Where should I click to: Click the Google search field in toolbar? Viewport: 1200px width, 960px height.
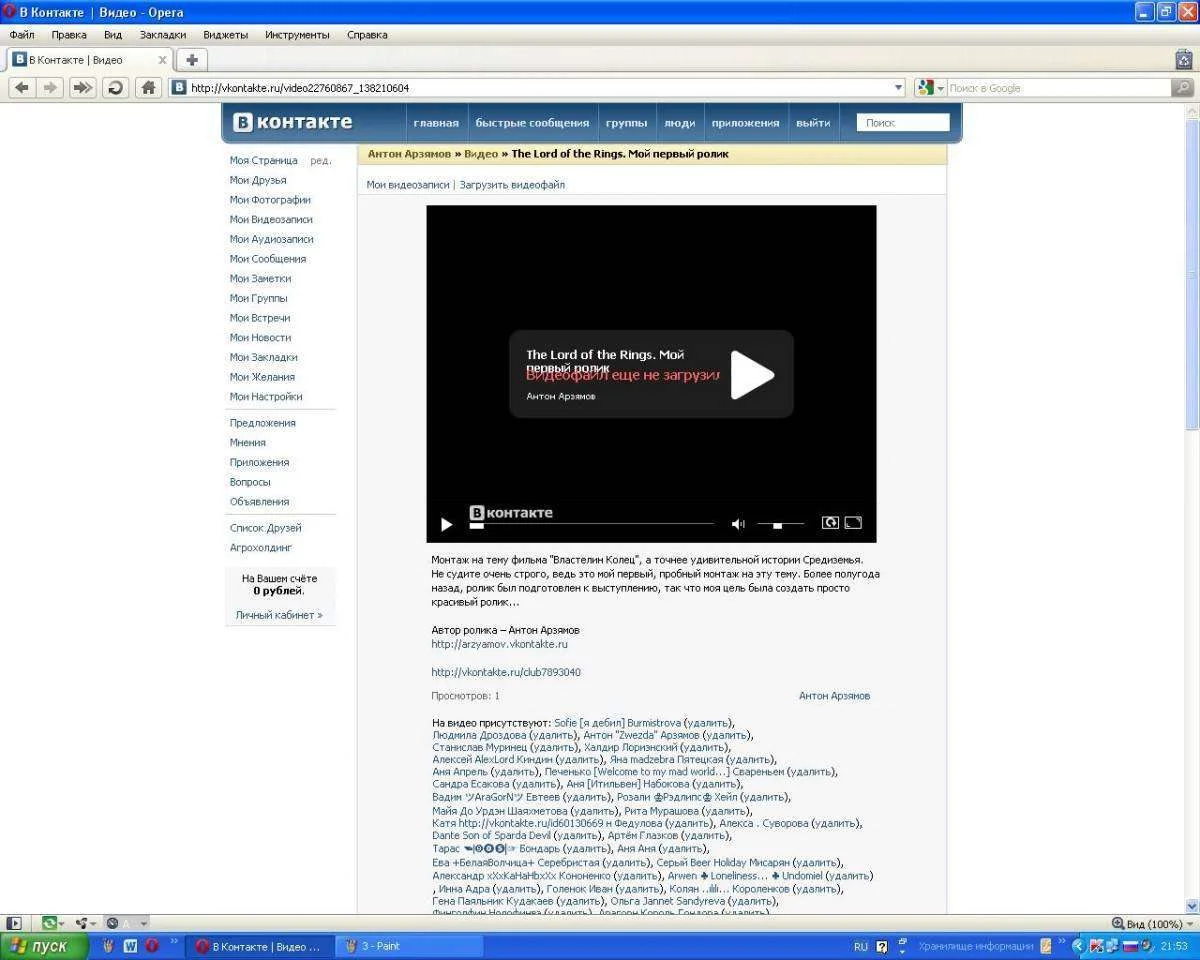tap(1058, 88)
